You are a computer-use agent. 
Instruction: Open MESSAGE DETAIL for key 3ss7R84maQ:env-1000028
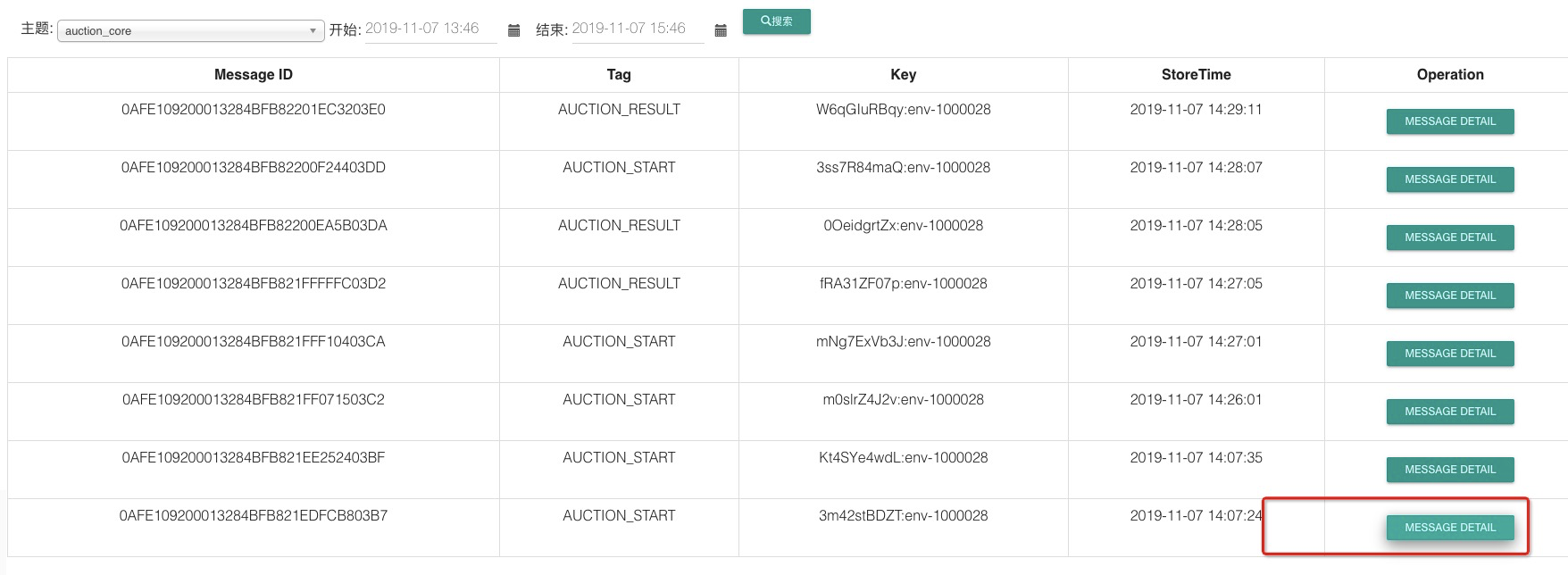point(1448,179)
